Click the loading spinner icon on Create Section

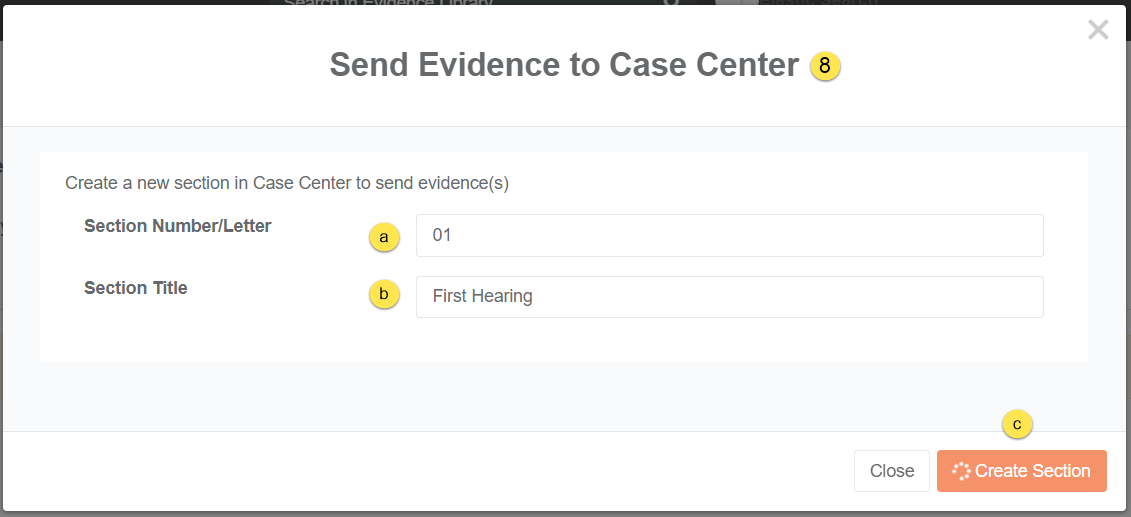click(x=961, y=472)
